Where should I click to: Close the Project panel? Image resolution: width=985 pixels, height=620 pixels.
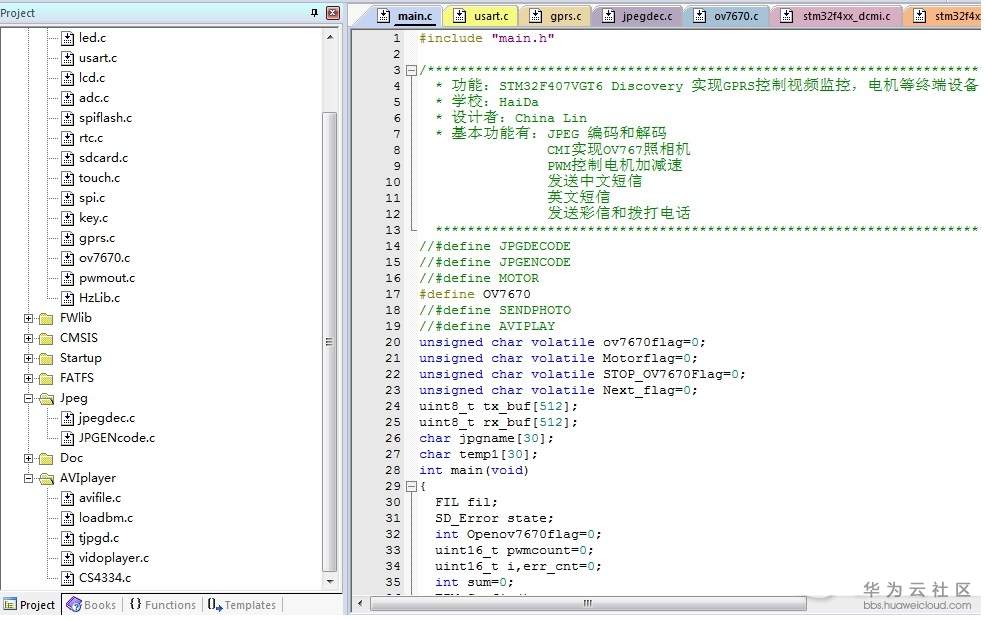pos(333,13)
